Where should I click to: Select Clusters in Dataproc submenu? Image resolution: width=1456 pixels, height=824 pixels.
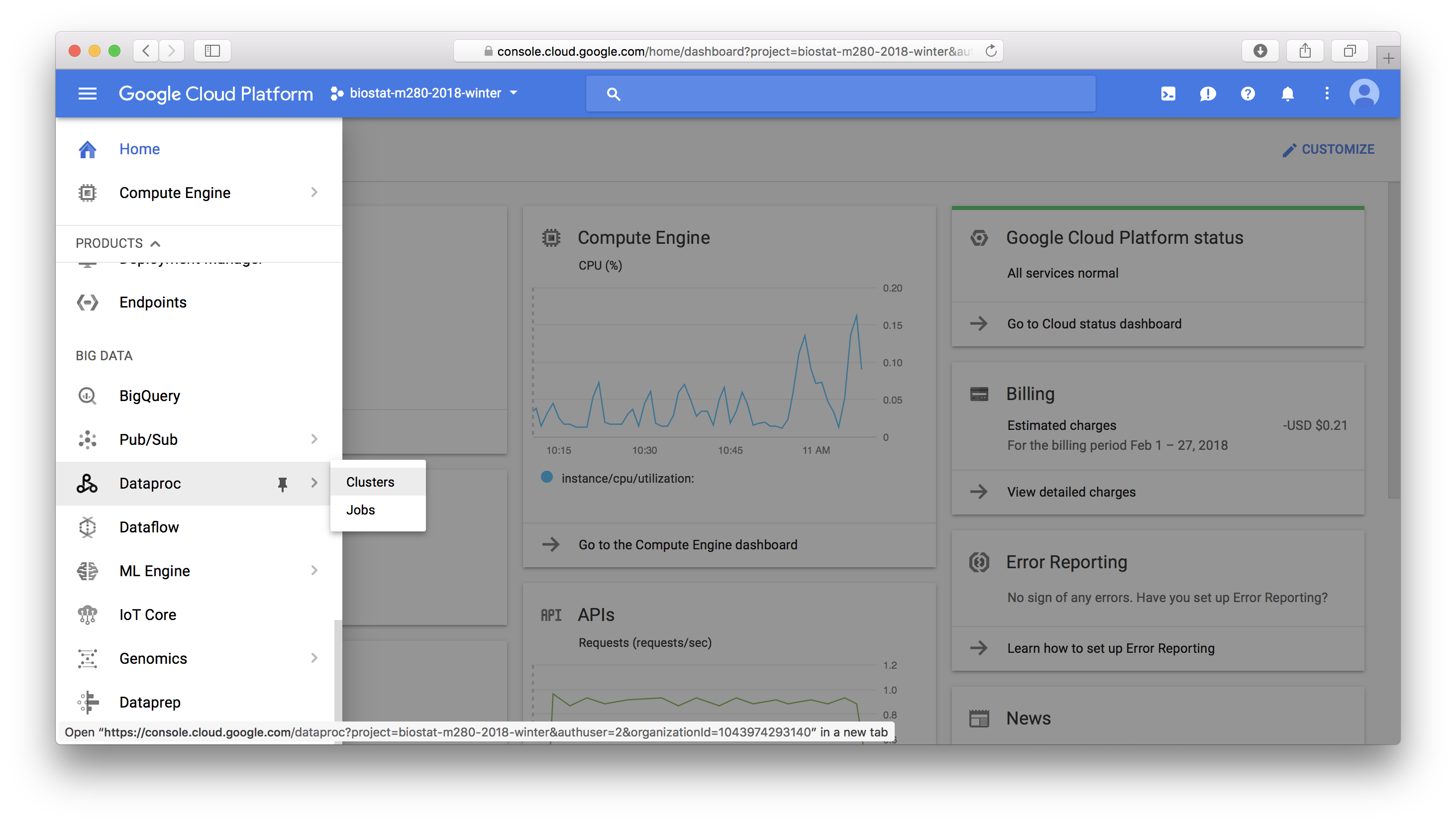[x=370, y=482]
